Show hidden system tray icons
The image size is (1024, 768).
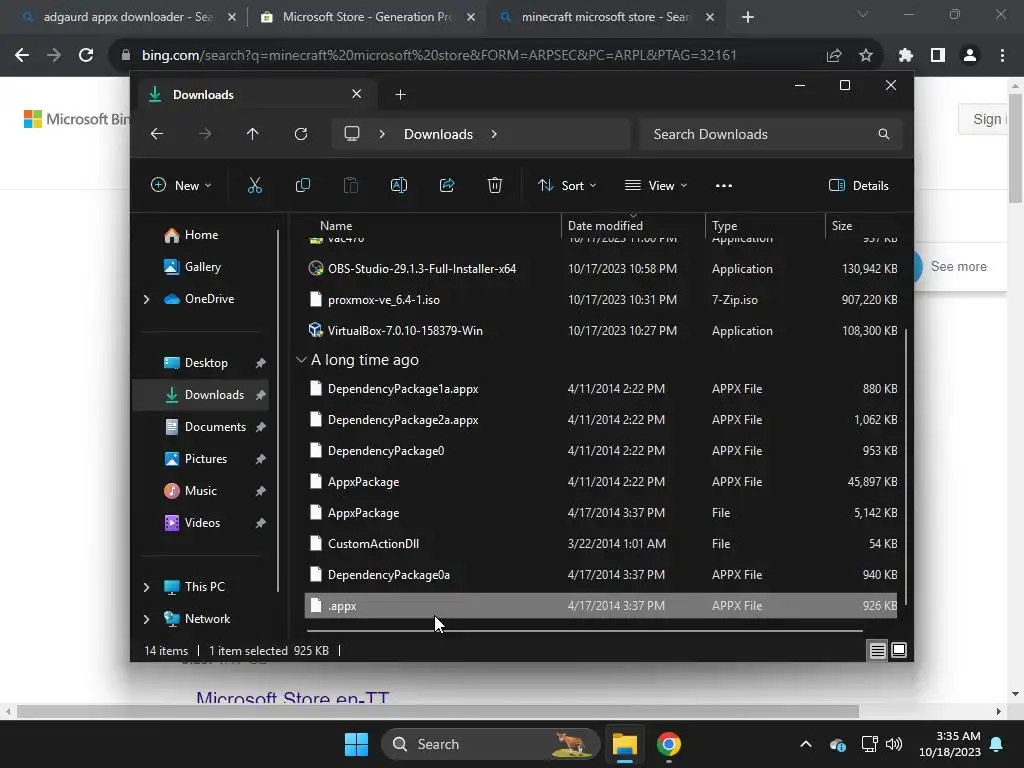coord(806,744)
